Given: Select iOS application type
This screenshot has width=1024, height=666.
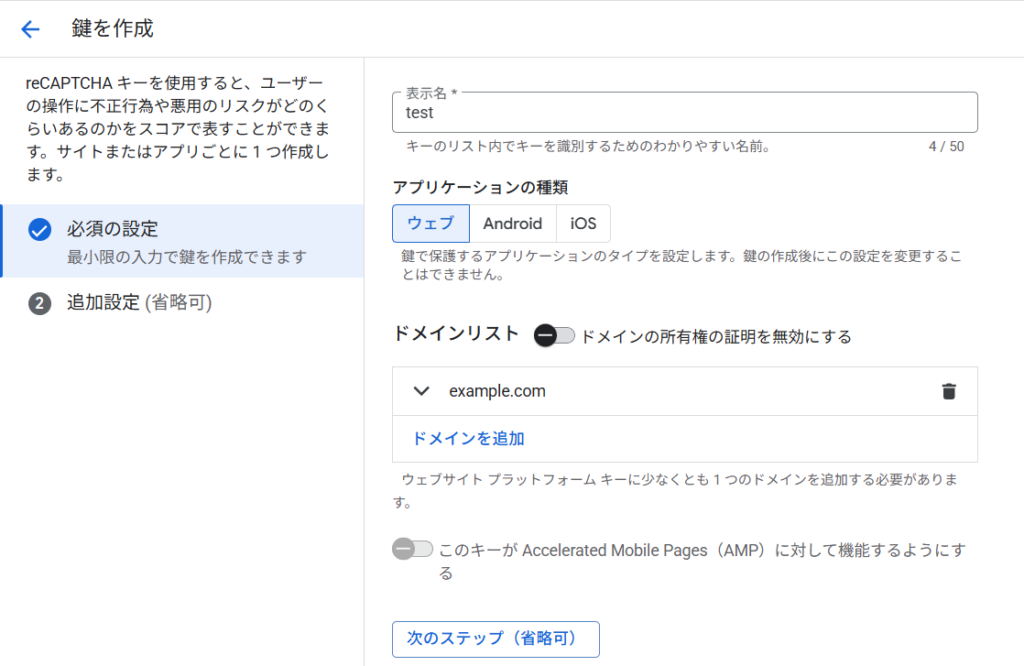Looking at the screenshot, I should tap(583, 223).
